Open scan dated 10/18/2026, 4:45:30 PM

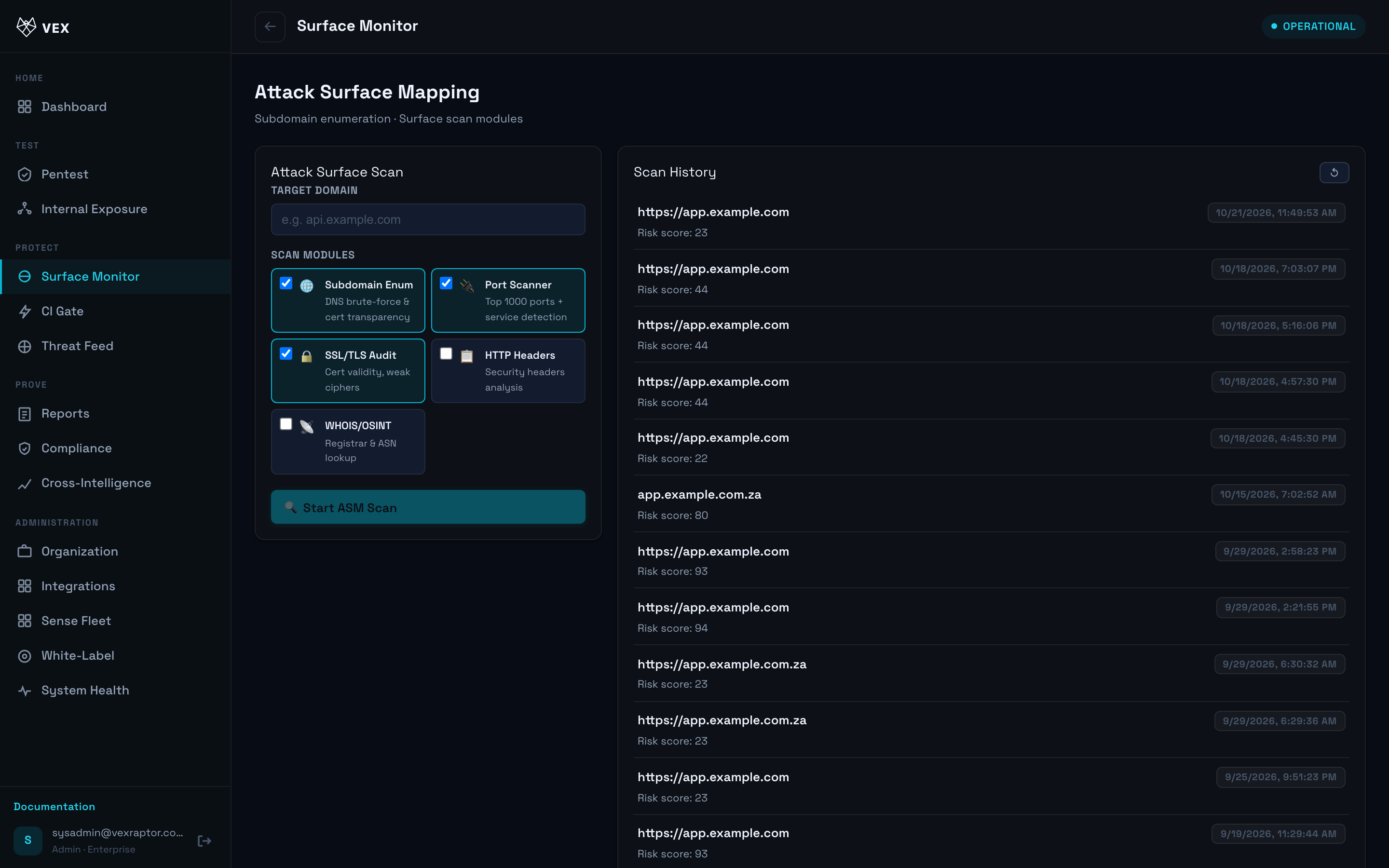(x=991, y=447)
